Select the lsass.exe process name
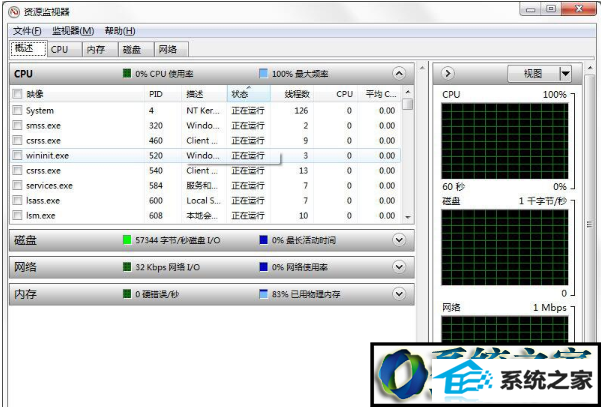The width and height of the screenshot is (601, 407). click(43, 201)
